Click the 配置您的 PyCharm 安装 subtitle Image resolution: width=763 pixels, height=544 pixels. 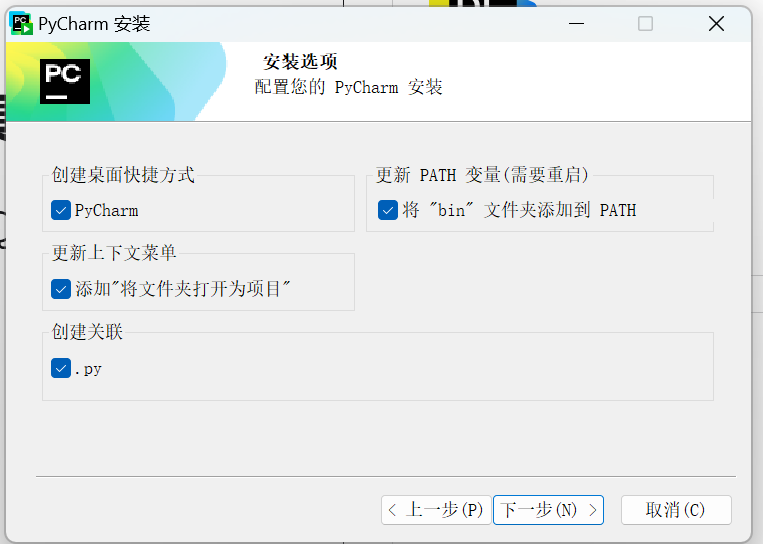348,88
